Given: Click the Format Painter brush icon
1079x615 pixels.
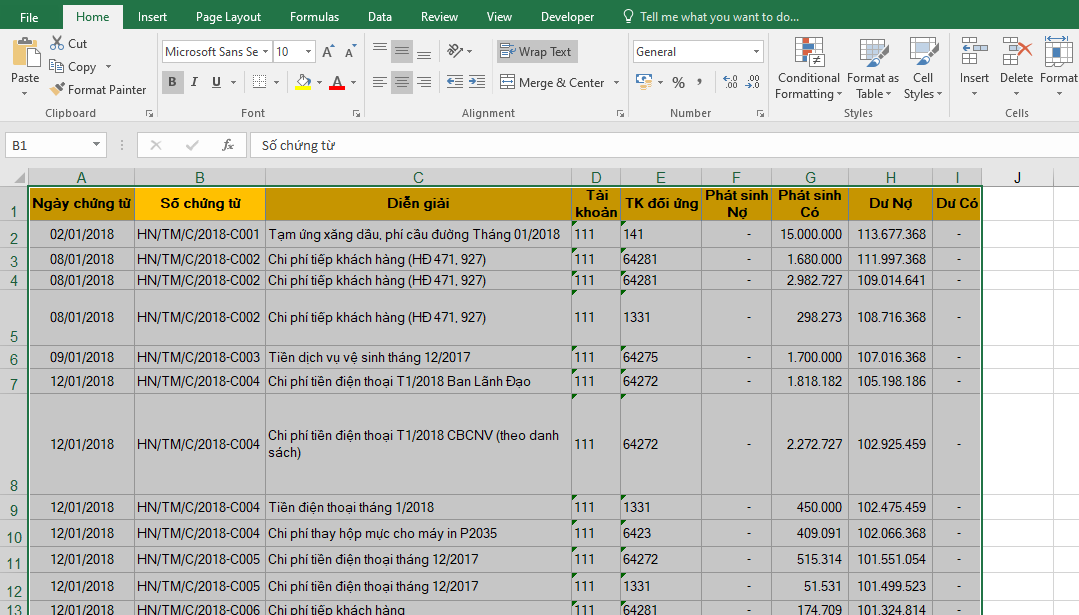Looking at the screenshot, I should (57, 90).
